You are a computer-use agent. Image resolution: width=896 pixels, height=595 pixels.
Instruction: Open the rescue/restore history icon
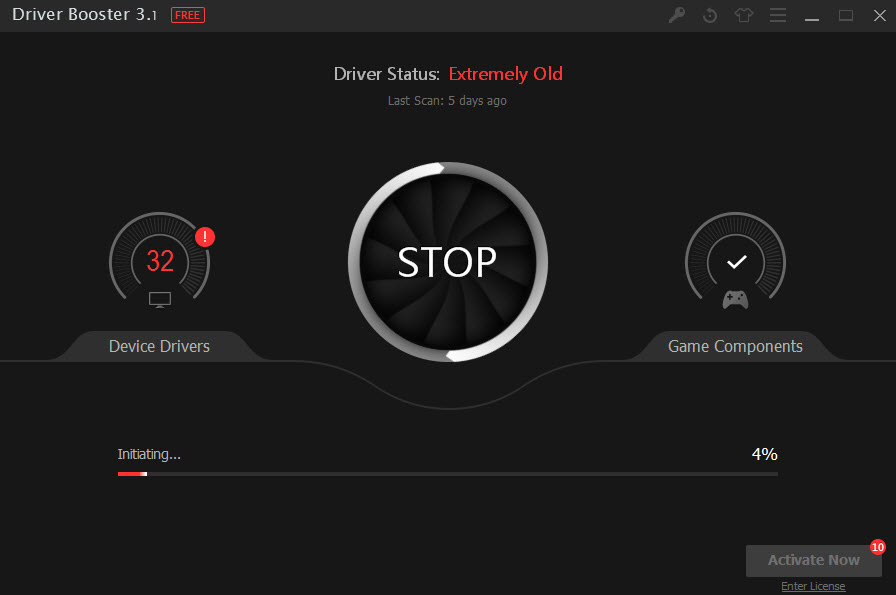click(x=710, y=15)
